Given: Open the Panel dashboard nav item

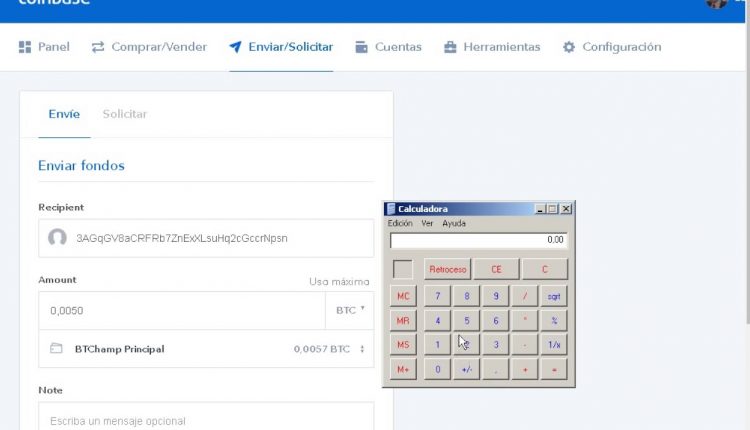Looking at the screenshot, I should tap(44, 47).
